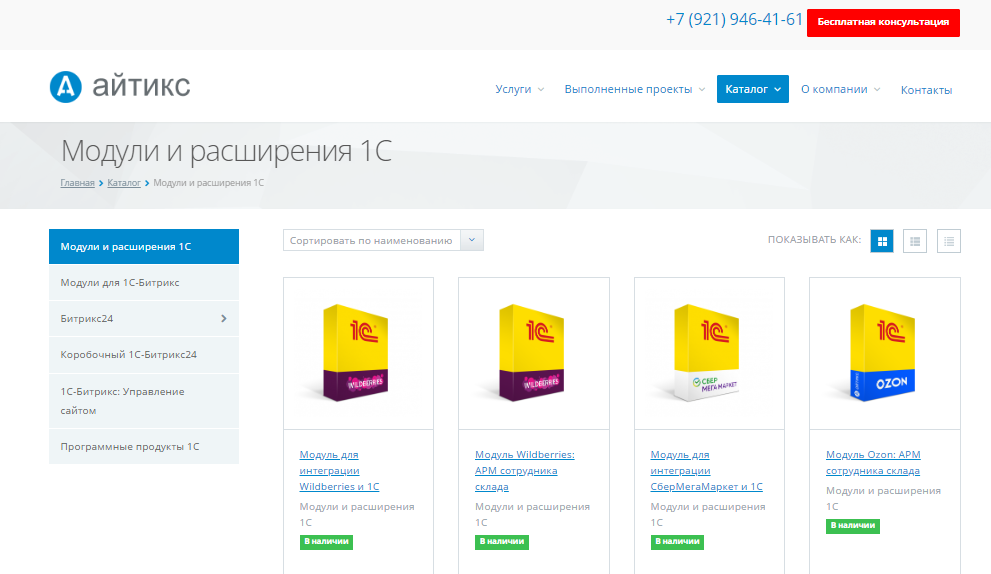Switch to compact table view
Screen dimensions: 991x574
coord(949,241)
